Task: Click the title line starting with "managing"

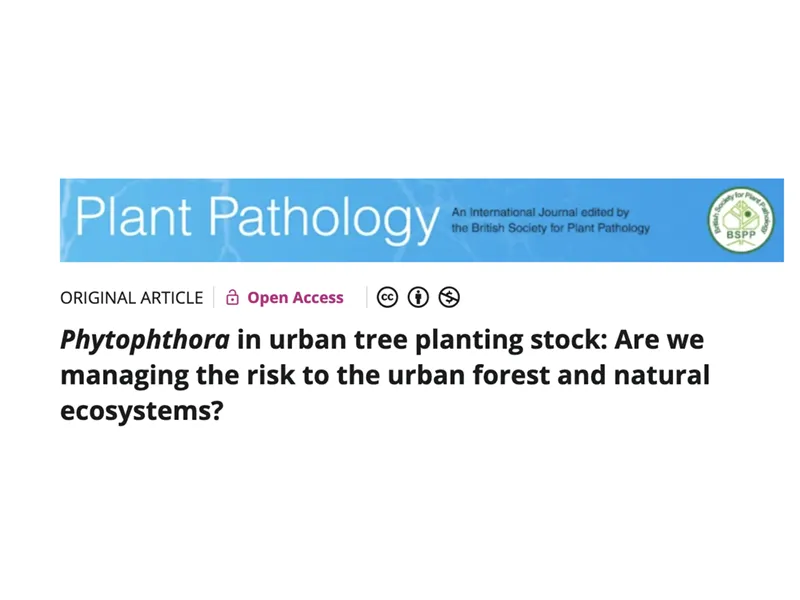Action: pyautogui.click(x=385, y=376)
